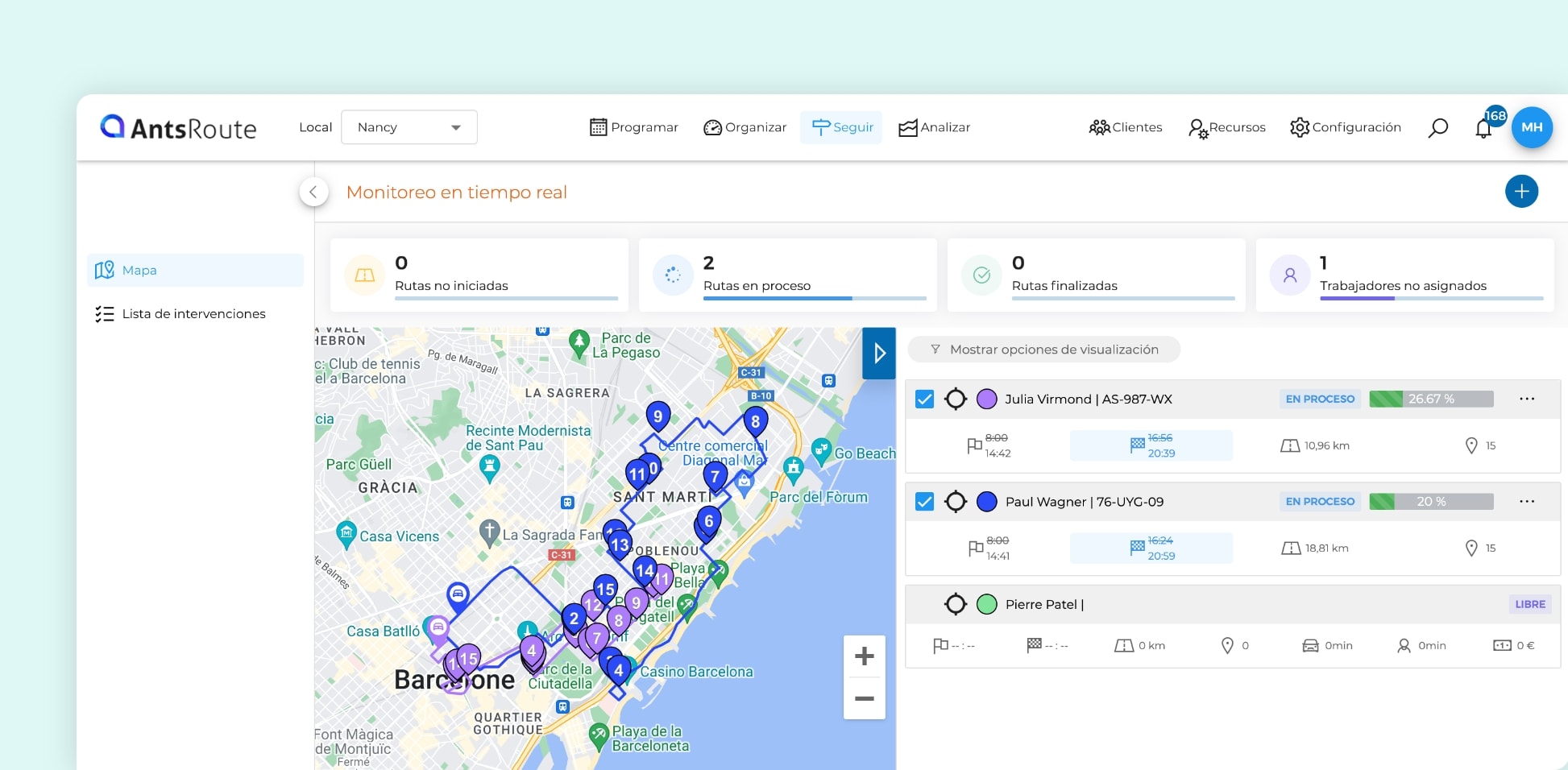The width and height of the screenshot is (1568, 770).
Task: Open more options for Julia Virmond route
Action: pos(1526,399)
